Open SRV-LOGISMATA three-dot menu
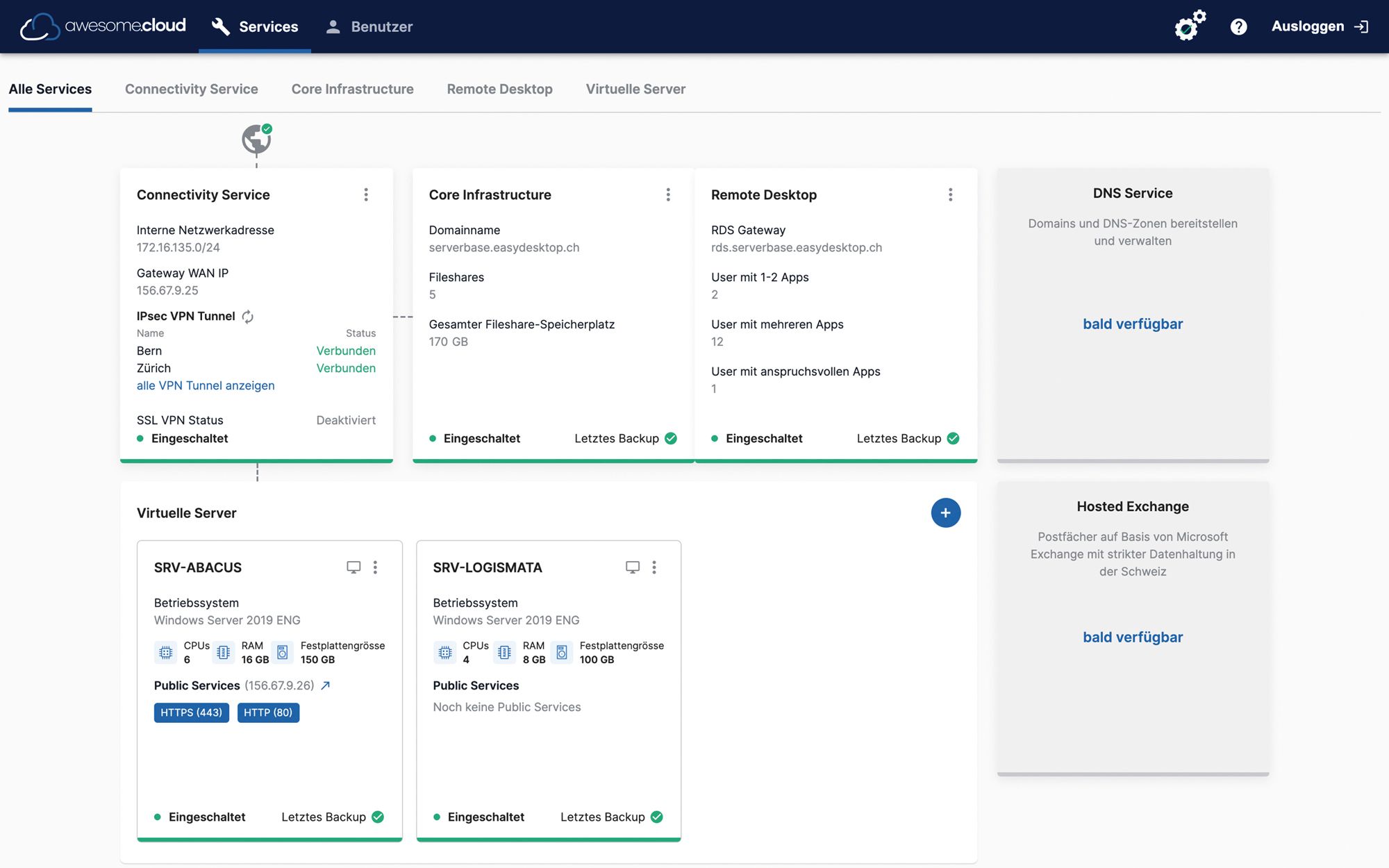This screenshot has height=868, width=1389. pyautogui.click(x=654, y=567)
